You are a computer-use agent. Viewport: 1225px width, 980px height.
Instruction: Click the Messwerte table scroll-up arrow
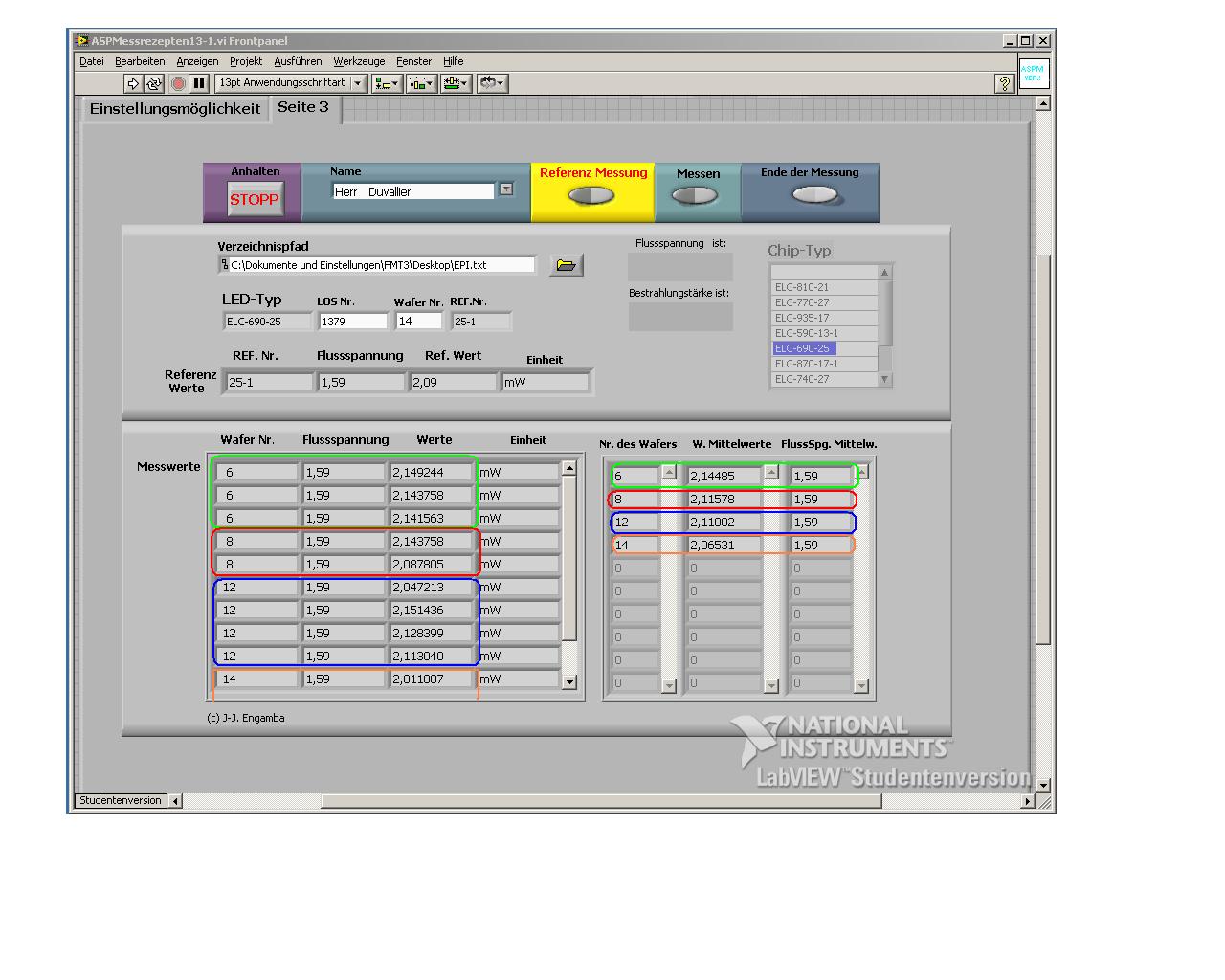coord(569,469)
